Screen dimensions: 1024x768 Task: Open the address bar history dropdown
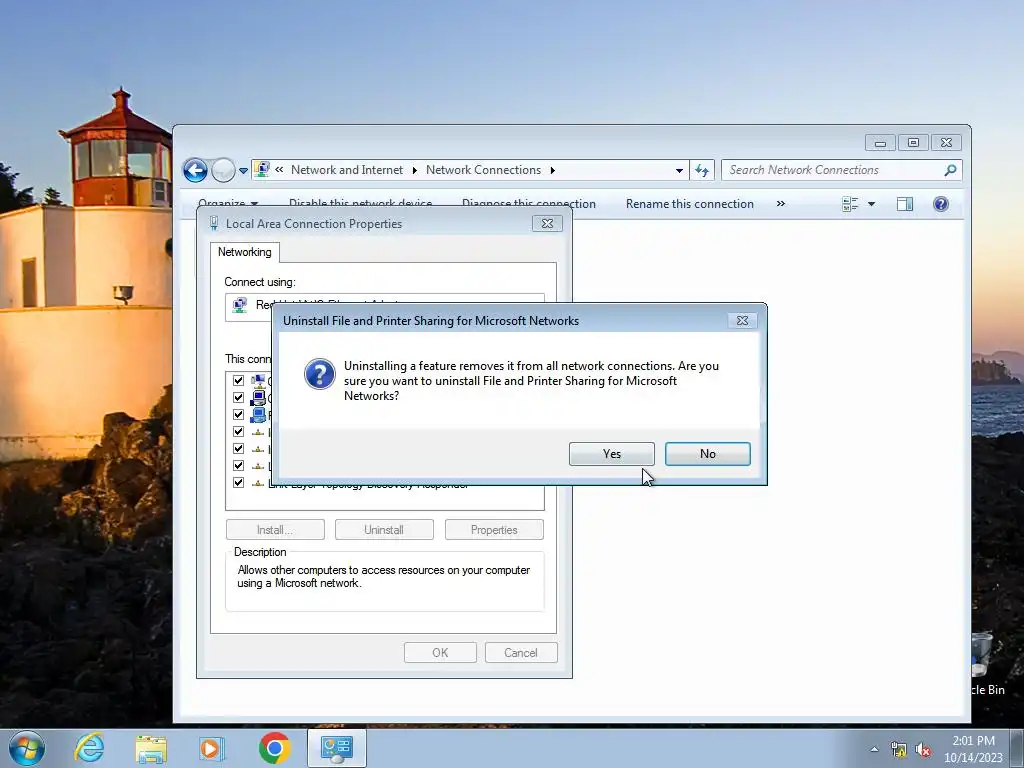pyautogui.click(x=679, y=170)
